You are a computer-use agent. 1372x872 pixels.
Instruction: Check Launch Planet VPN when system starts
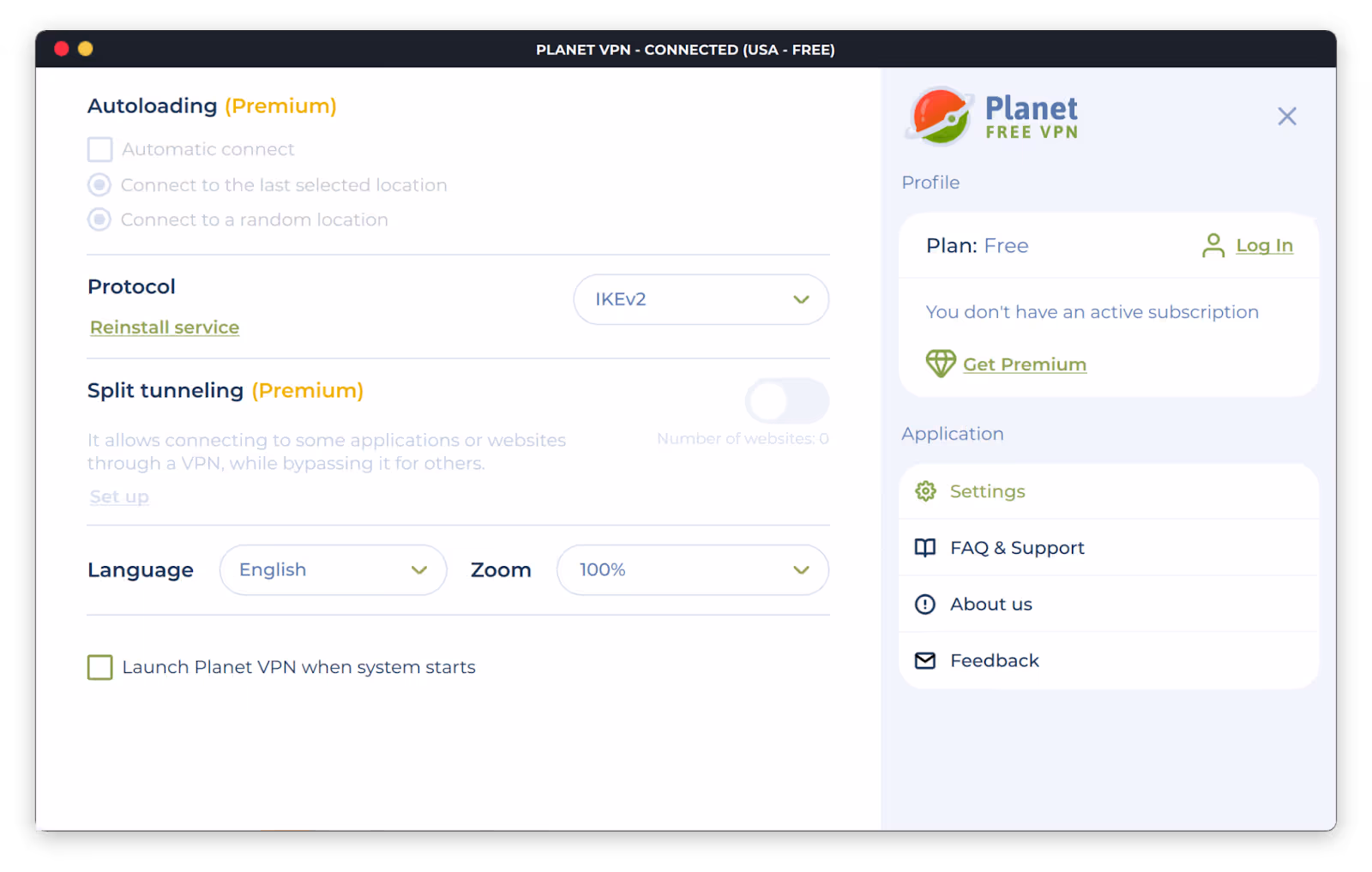(99, 667)
